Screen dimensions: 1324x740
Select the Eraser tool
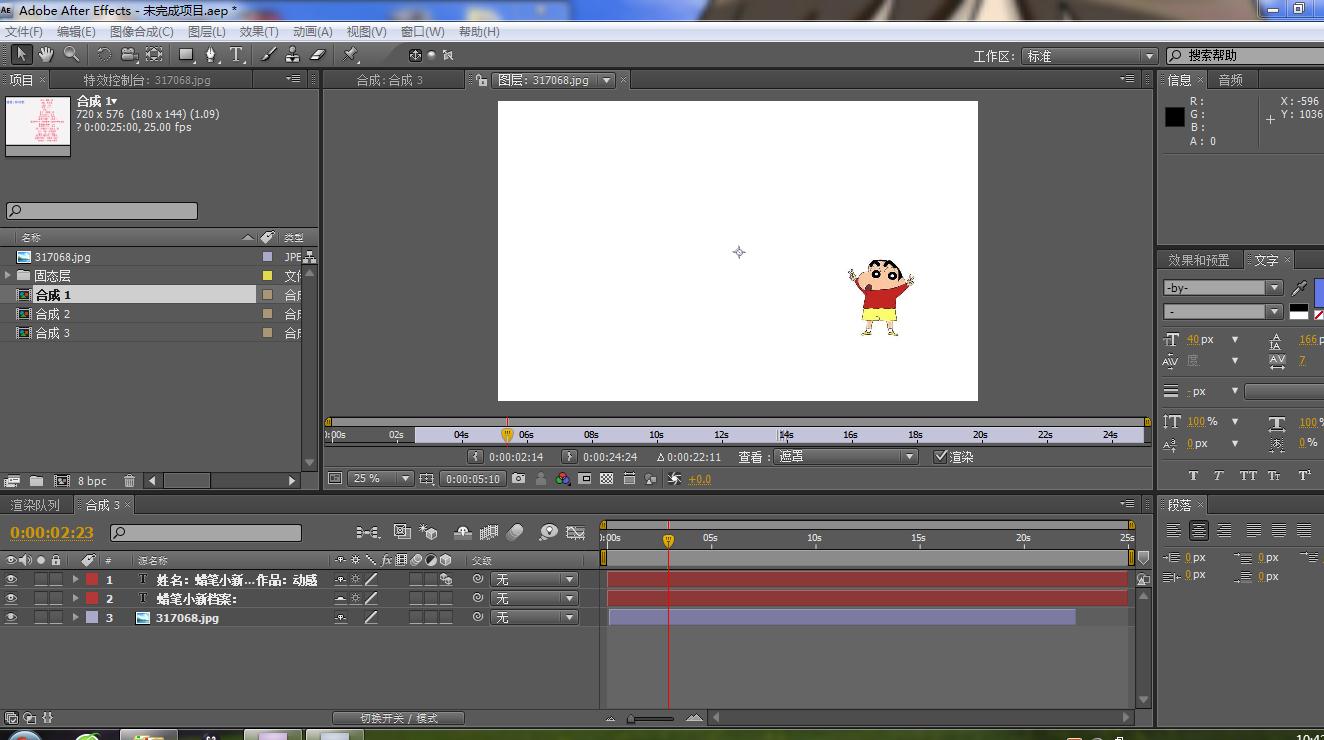(318, 54)
